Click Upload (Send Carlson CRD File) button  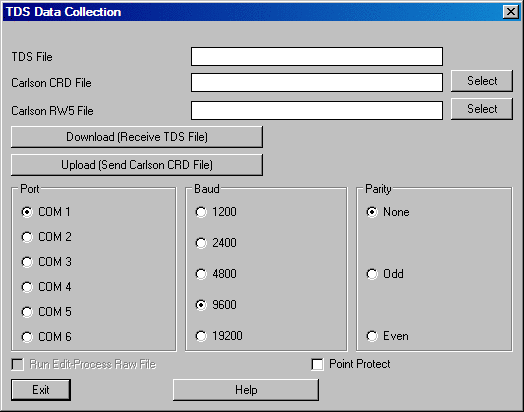point(137,165)
